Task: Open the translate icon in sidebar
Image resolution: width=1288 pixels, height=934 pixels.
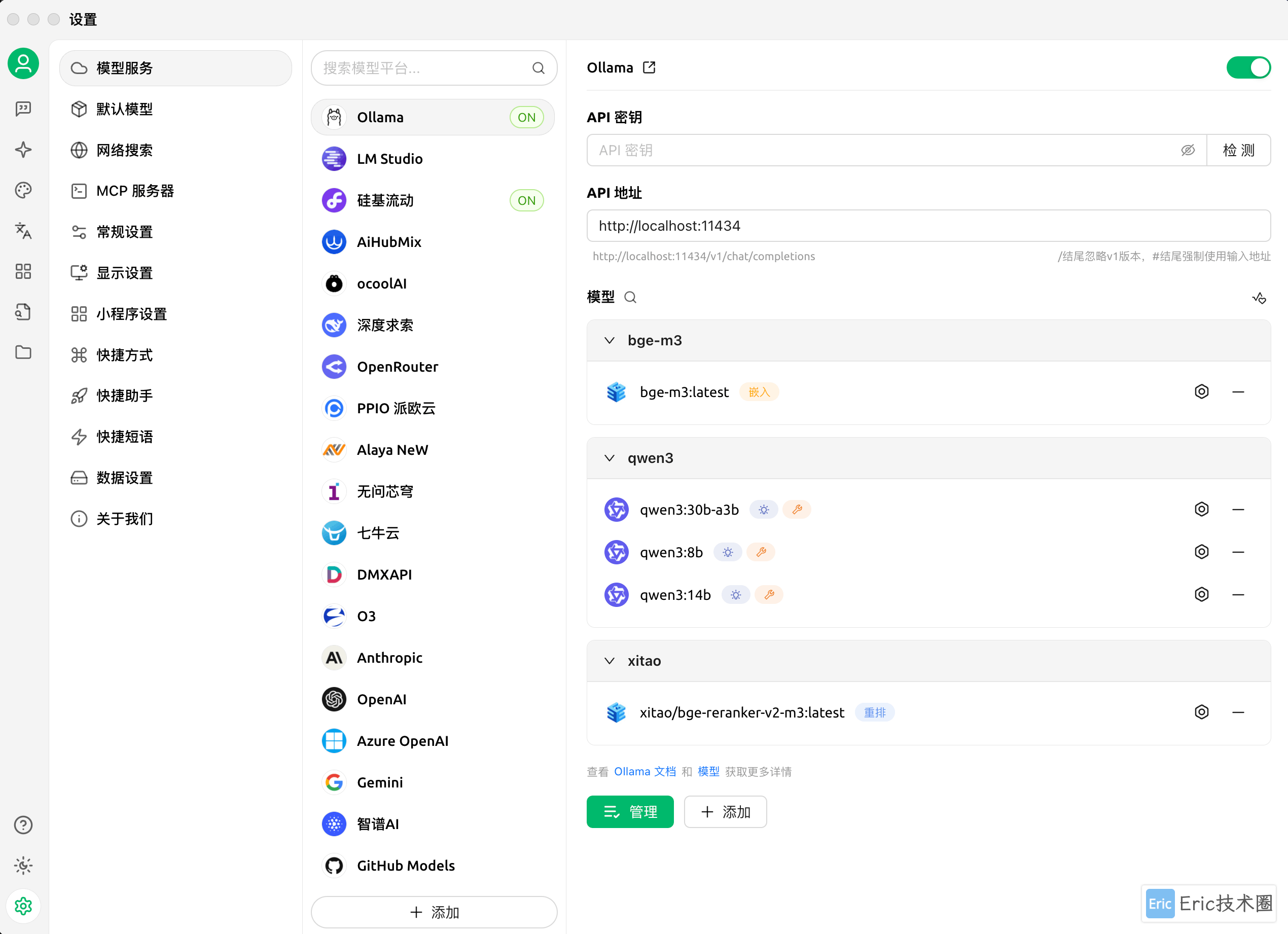Action: tap(23, 231)
